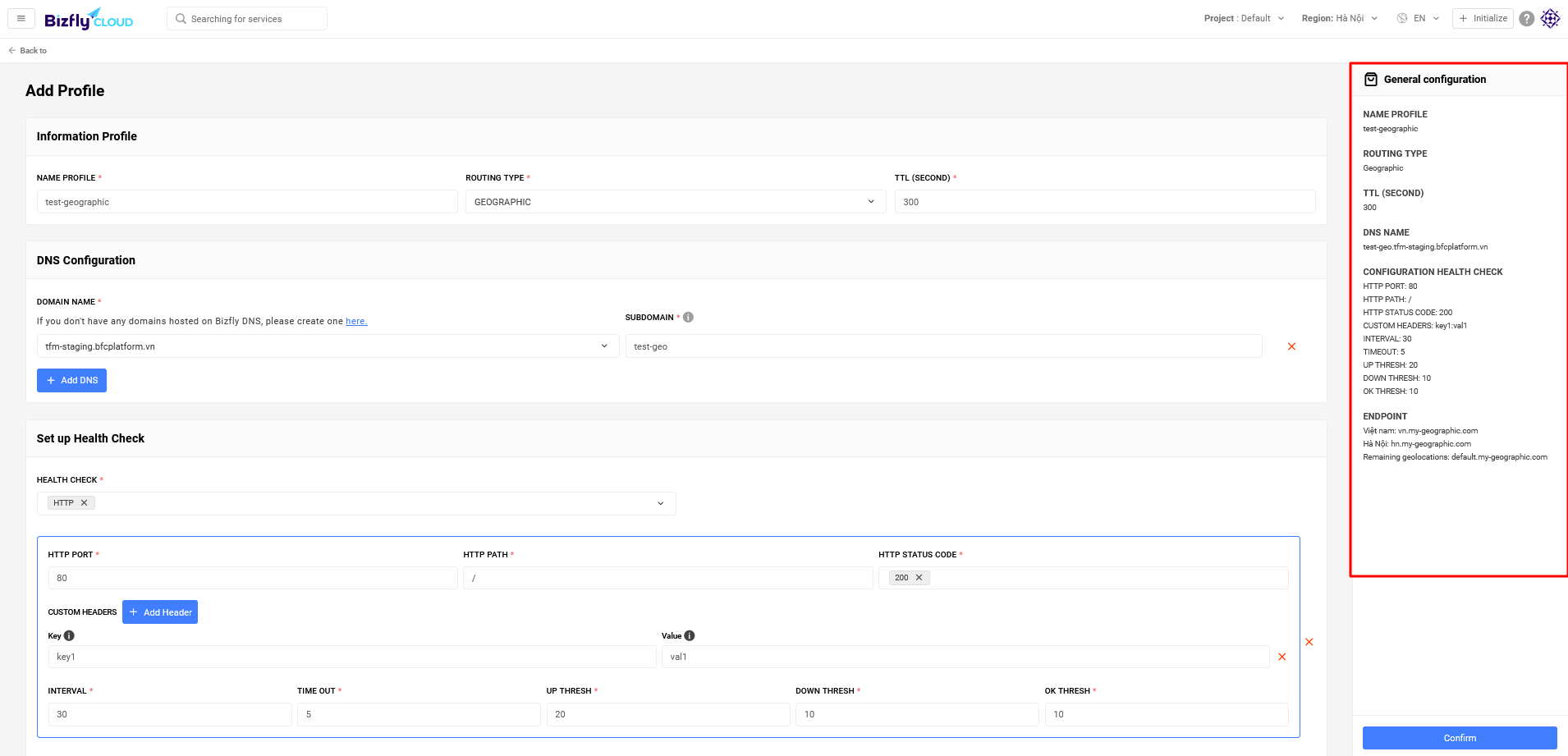Click the custom header Key input
This screenshot has width=1568, height=756.
tap(352, 657)
